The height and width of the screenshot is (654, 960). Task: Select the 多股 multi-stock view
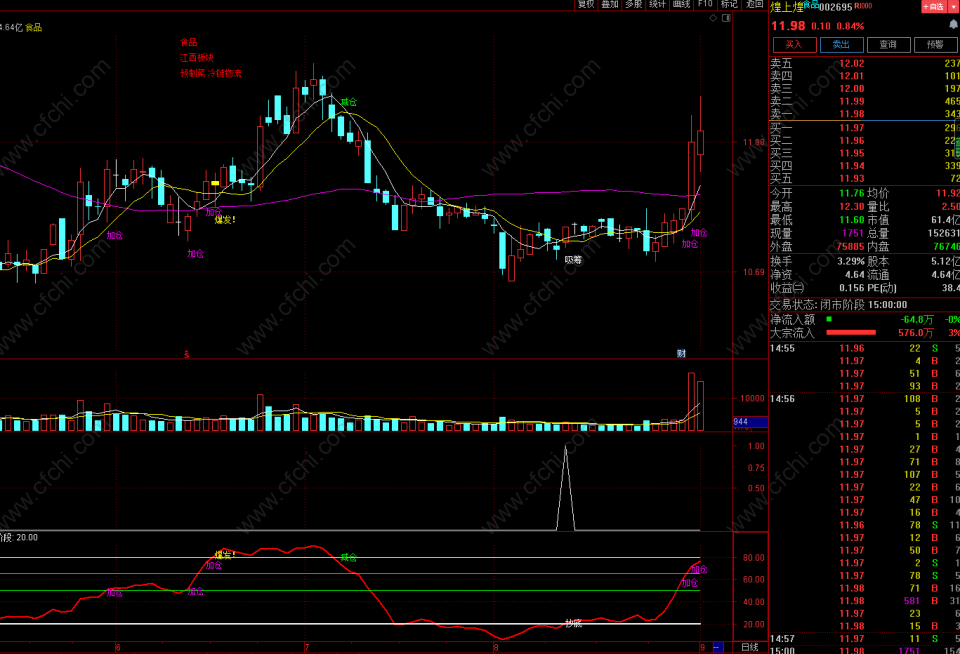(x=633, y=4)
